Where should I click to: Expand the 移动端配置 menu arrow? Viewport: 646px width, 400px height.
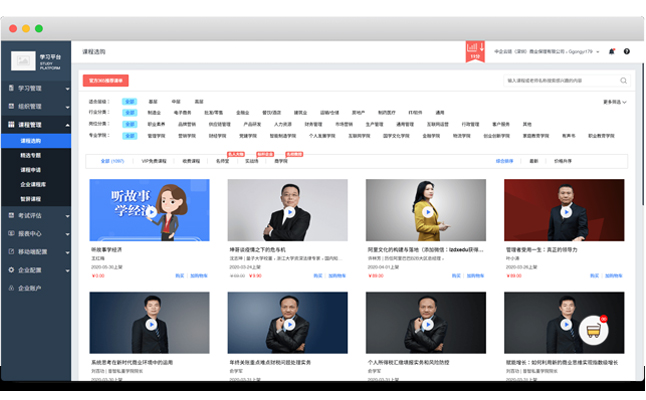tap(67, 252)
